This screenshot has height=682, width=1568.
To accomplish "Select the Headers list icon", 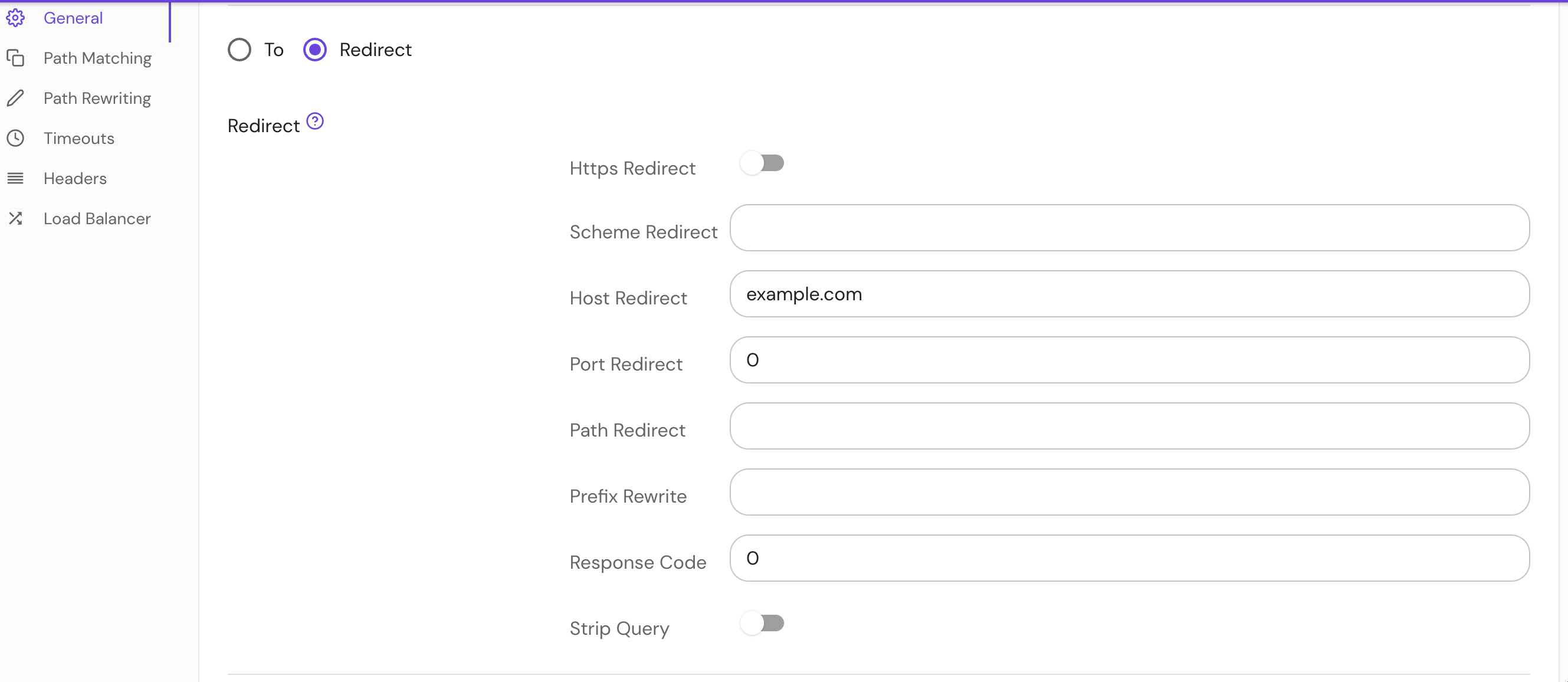I will pos(16,178).
